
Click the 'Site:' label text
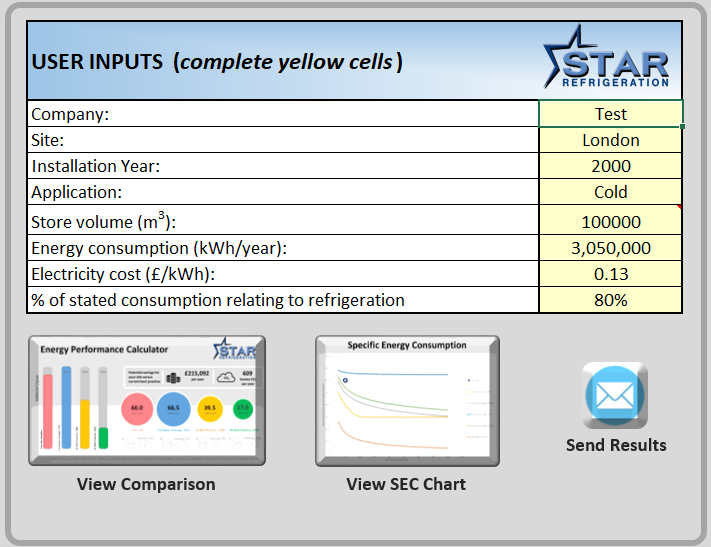coord(47,140)
